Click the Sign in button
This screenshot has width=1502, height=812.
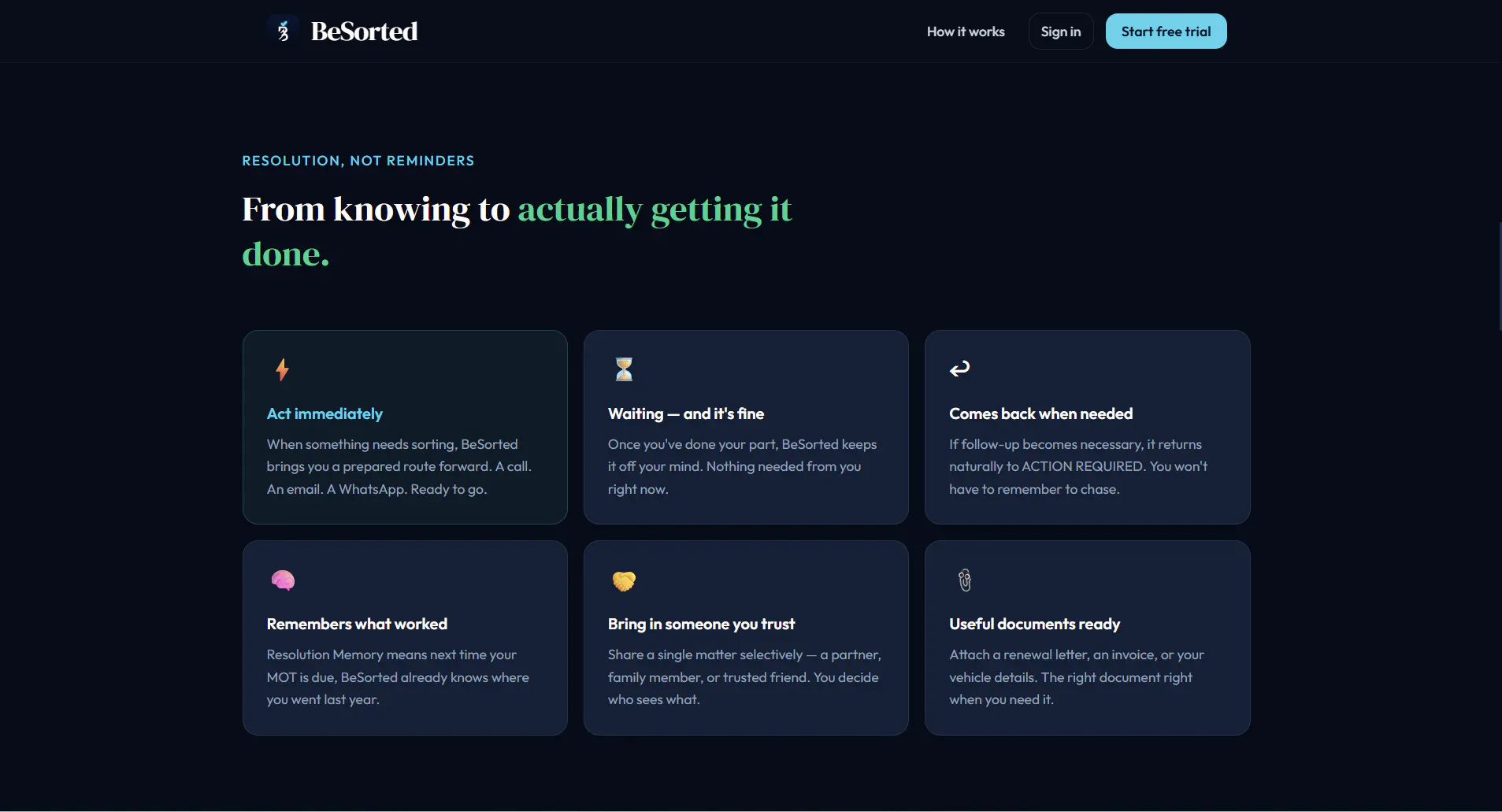[x=1061, y=32]
